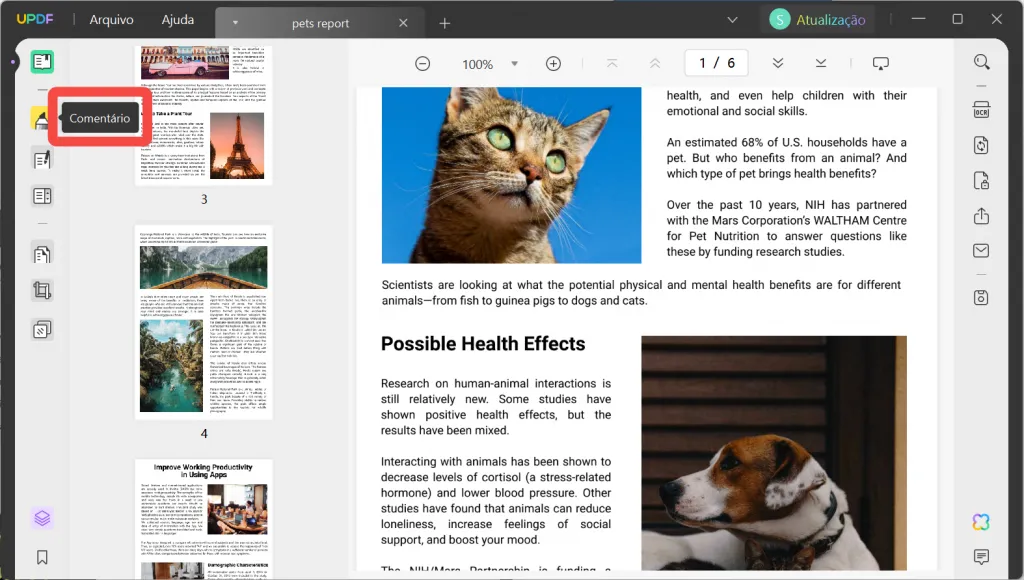Jump to the first page arrow
This screenshot has height=580, width=1024.
pos(612,63)
